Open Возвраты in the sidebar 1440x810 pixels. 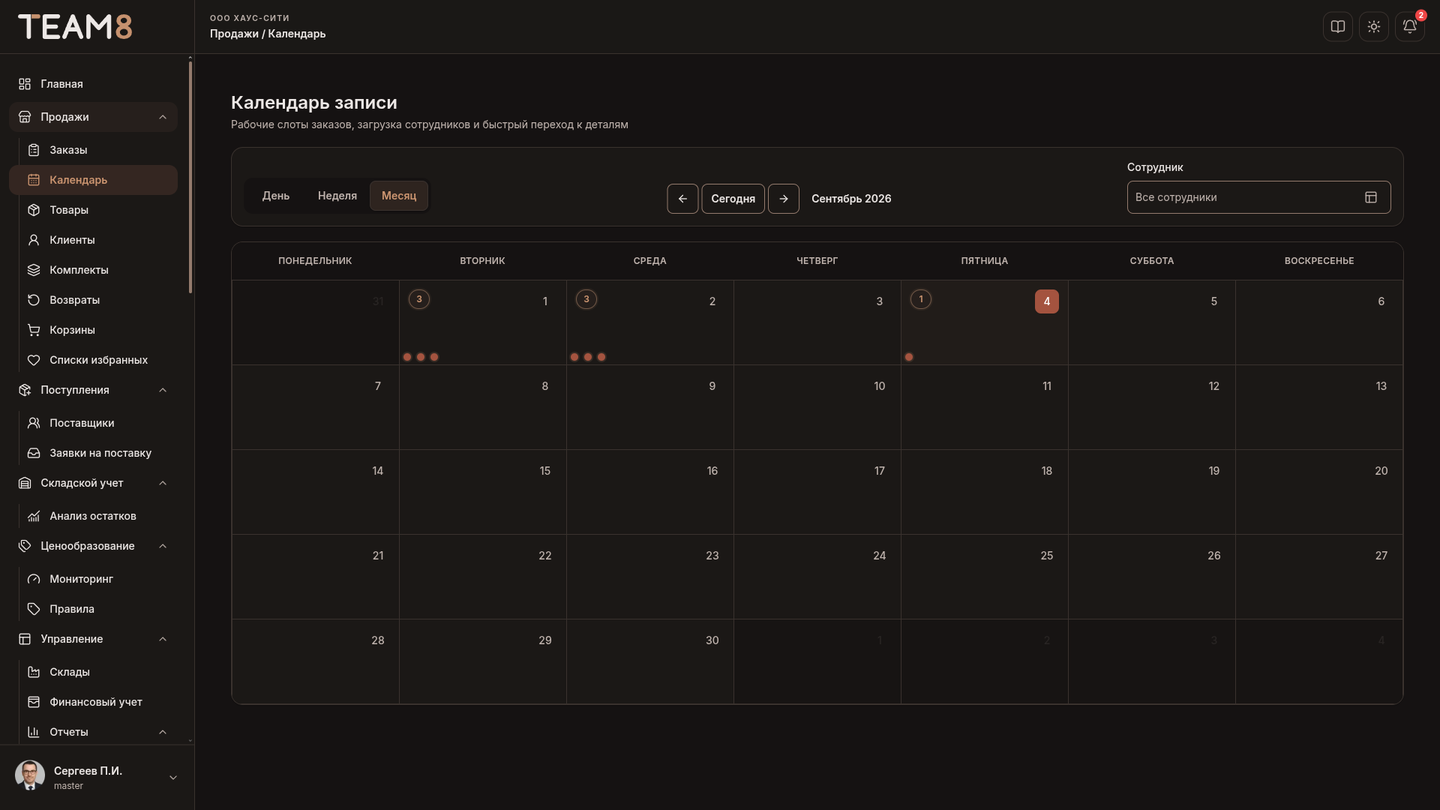tap(93, 300)
